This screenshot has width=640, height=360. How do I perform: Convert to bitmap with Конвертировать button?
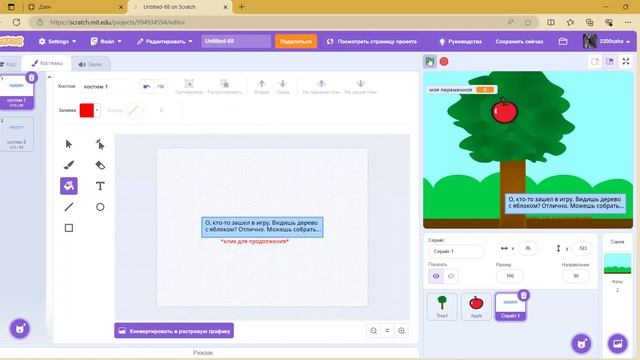(174, 331)
